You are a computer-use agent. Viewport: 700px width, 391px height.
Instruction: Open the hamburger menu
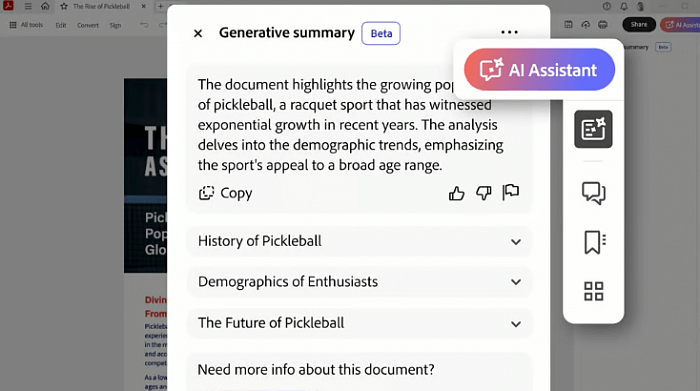[28, 6]
